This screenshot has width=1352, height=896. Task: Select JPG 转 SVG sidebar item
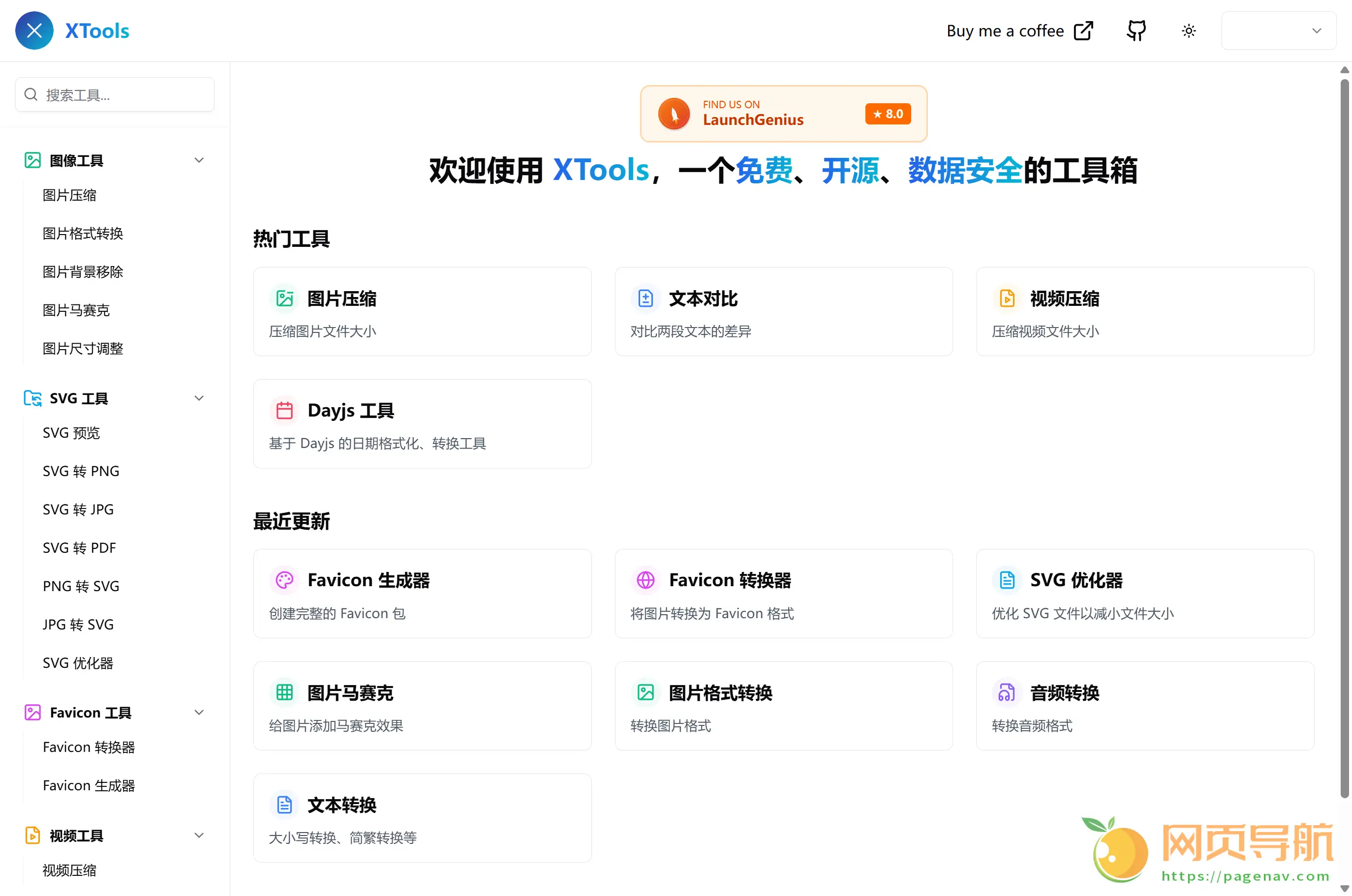coord(78,625)
